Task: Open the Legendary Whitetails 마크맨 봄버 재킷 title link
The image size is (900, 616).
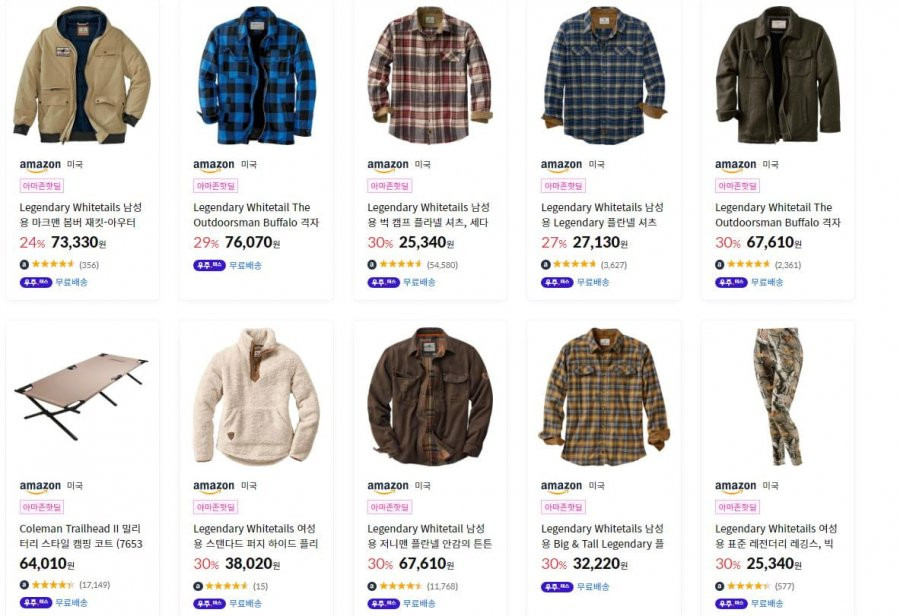Action: pos(80,215)
